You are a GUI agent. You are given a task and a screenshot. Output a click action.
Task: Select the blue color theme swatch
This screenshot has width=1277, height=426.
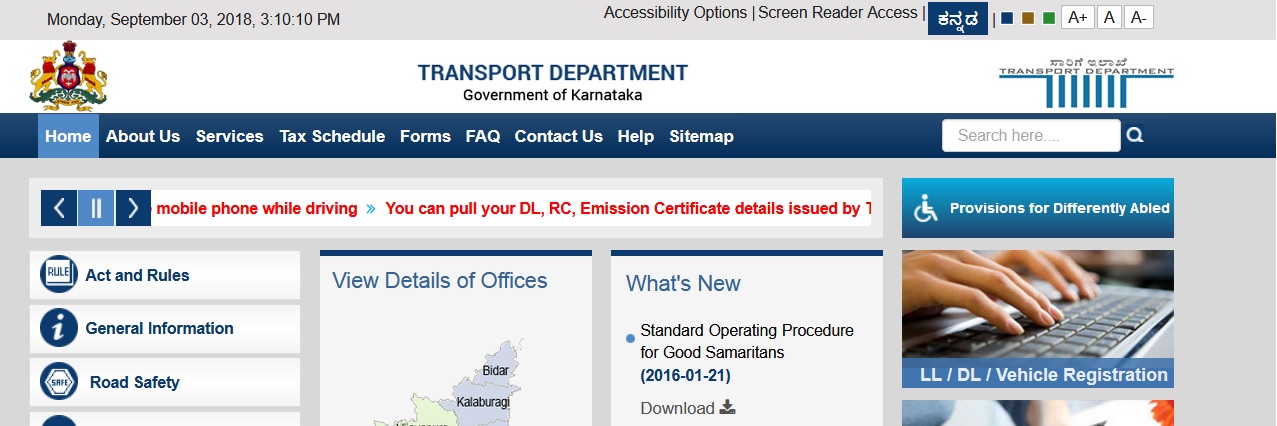[x=1007, y=18]
